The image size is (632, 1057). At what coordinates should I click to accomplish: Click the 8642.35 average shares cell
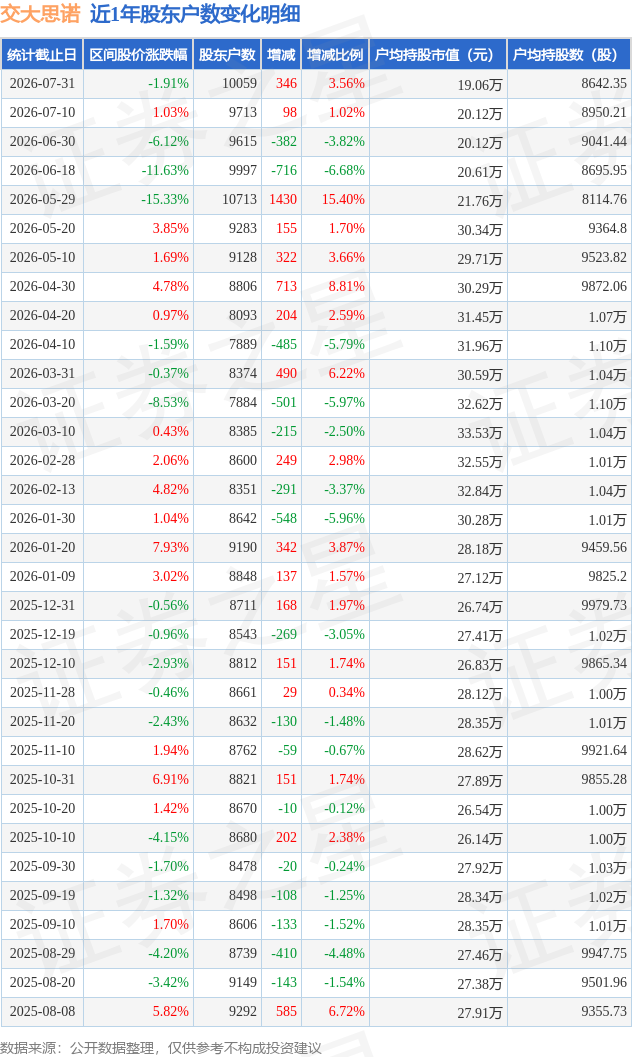[x=604, y=84]
